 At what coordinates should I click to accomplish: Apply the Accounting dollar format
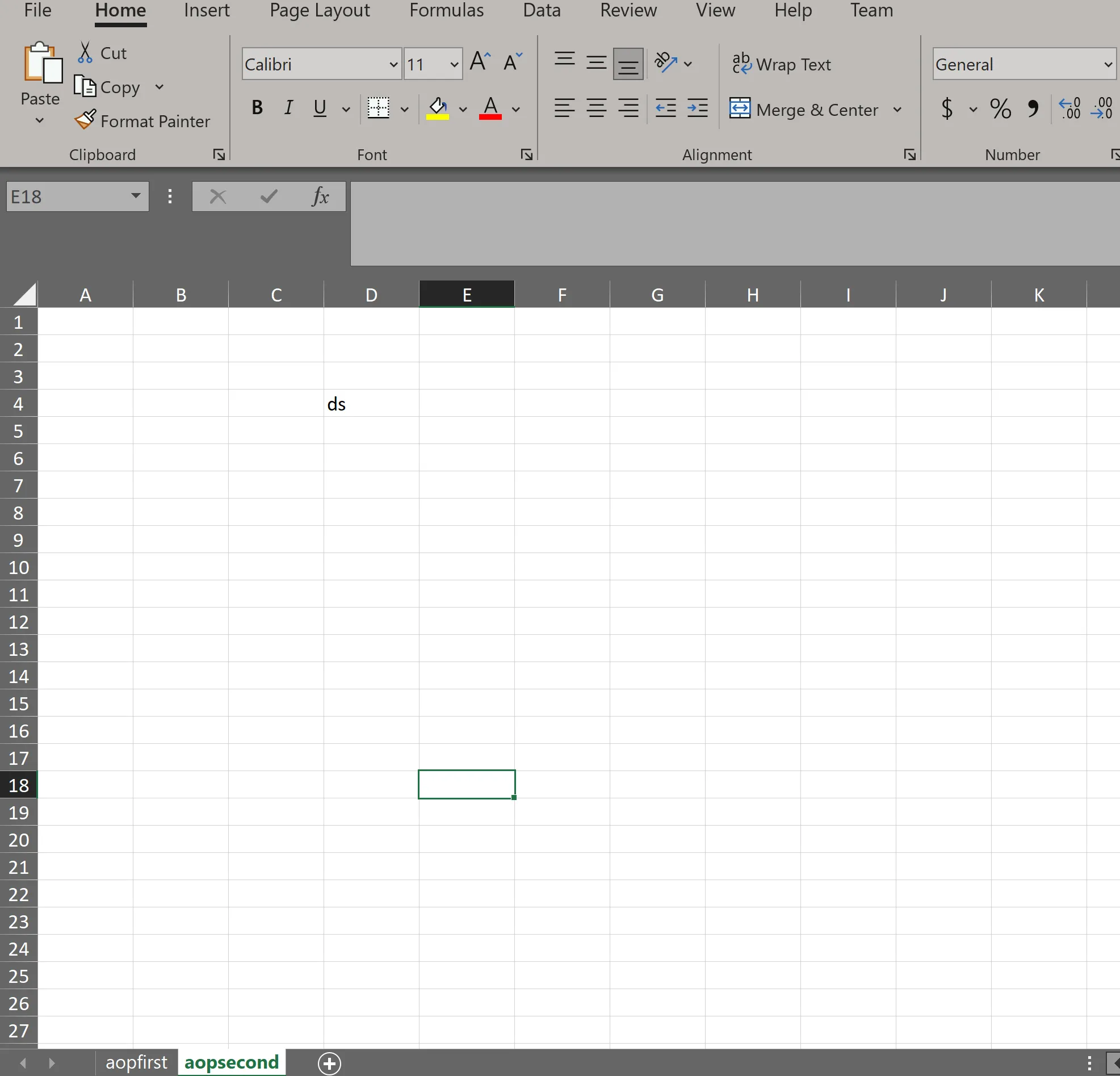947,108
